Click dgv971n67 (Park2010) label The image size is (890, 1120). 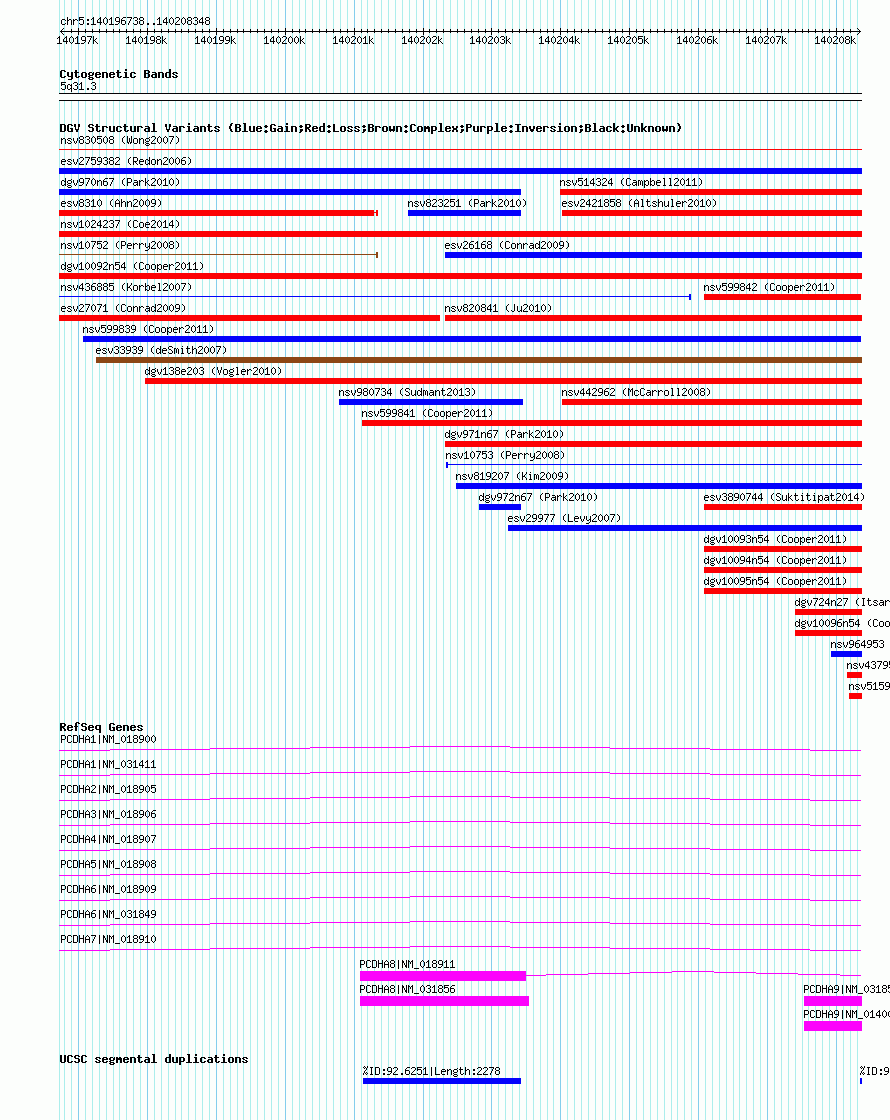pos(504,434)
